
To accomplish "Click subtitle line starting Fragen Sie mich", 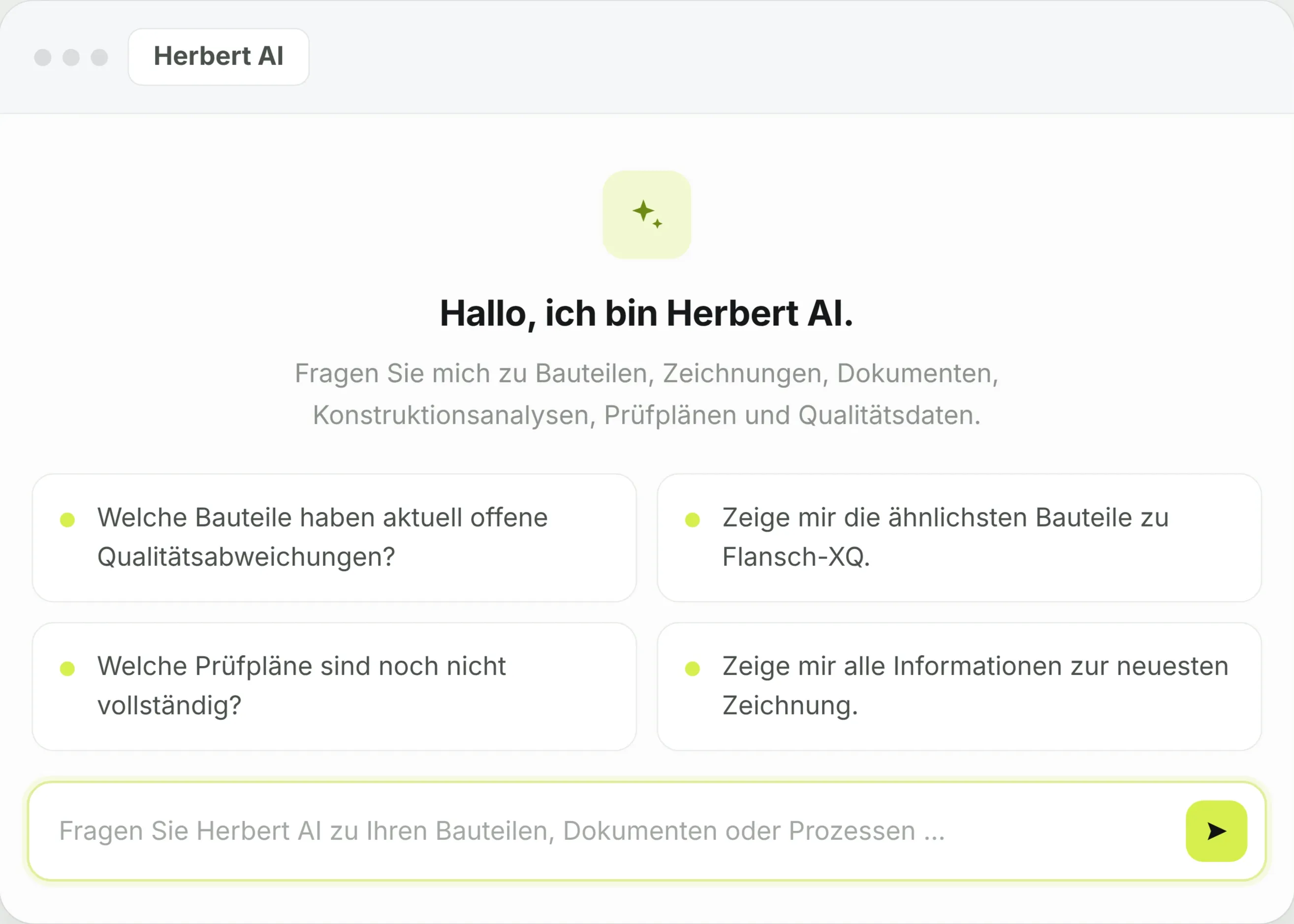I will point(647,374).
